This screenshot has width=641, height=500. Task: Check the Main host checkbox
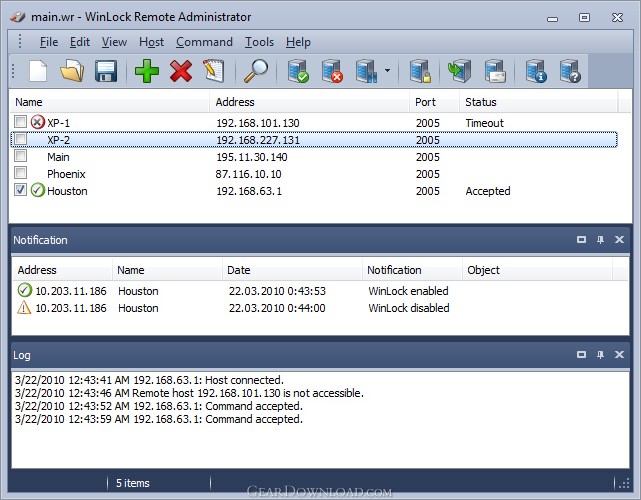pos(20,156)
